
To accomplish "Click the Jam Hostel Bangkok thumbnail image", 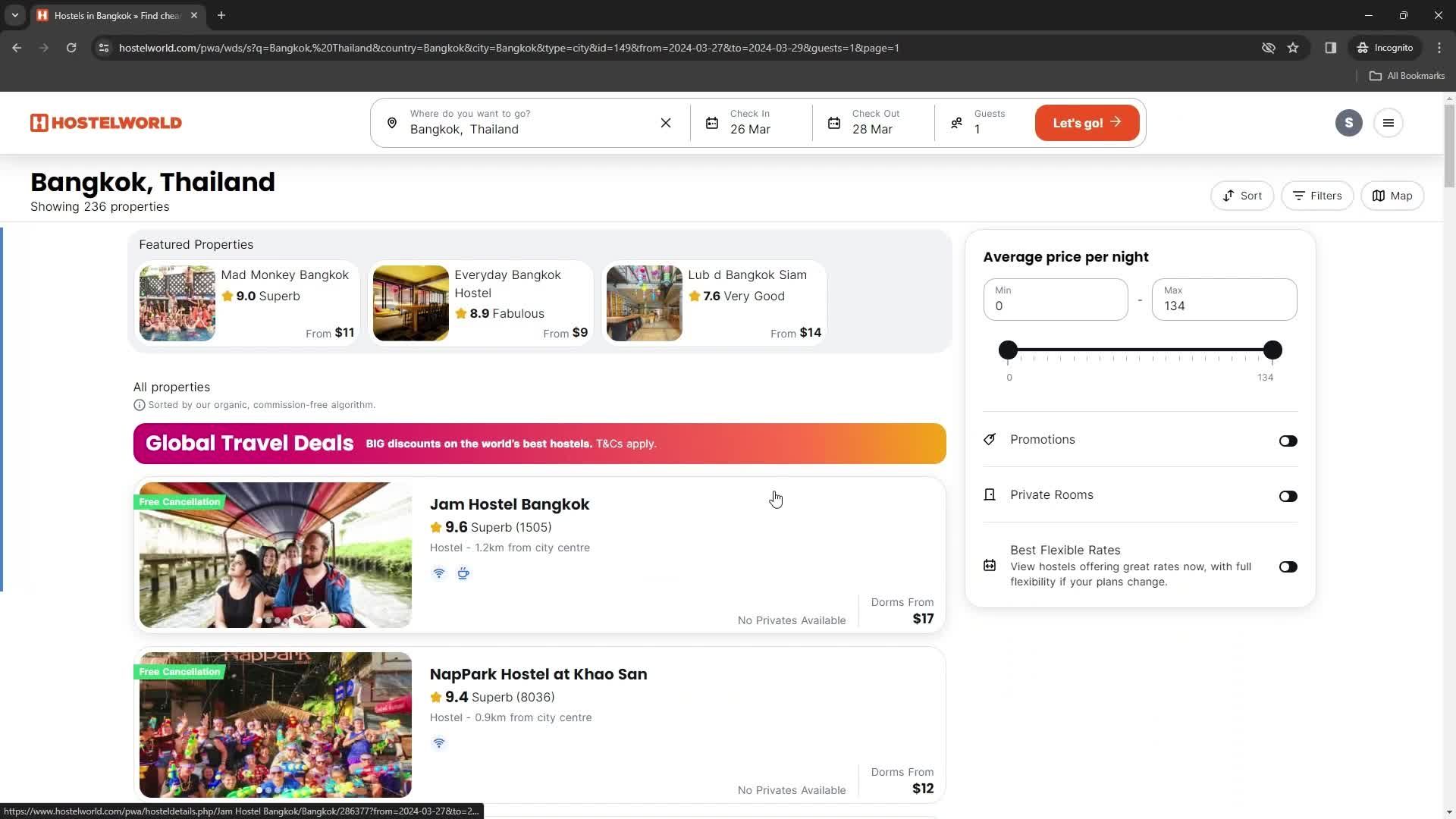I will click(275, 555).
